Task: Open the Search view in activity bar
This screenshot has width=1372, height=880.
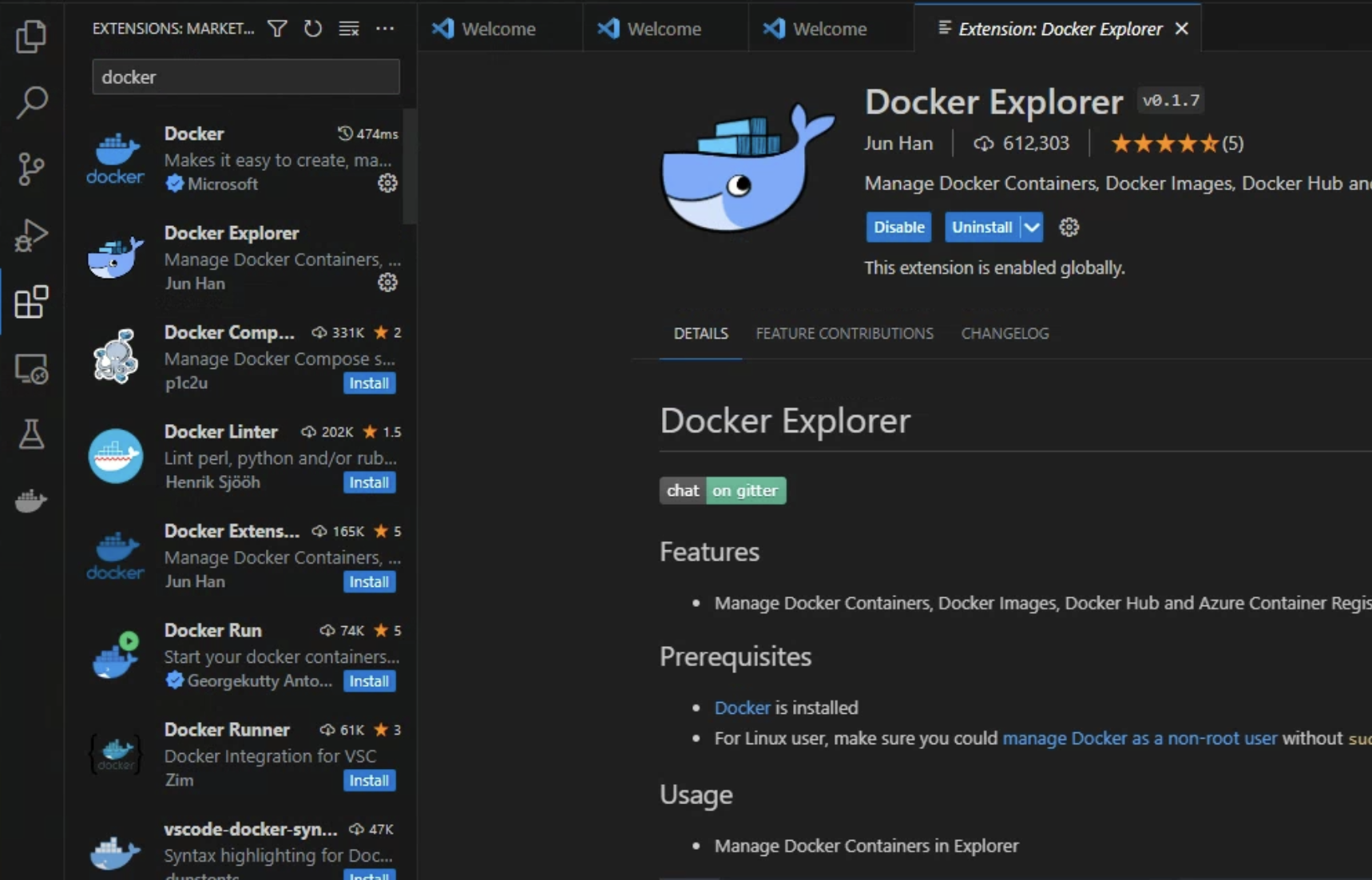Action: [31, 102]
